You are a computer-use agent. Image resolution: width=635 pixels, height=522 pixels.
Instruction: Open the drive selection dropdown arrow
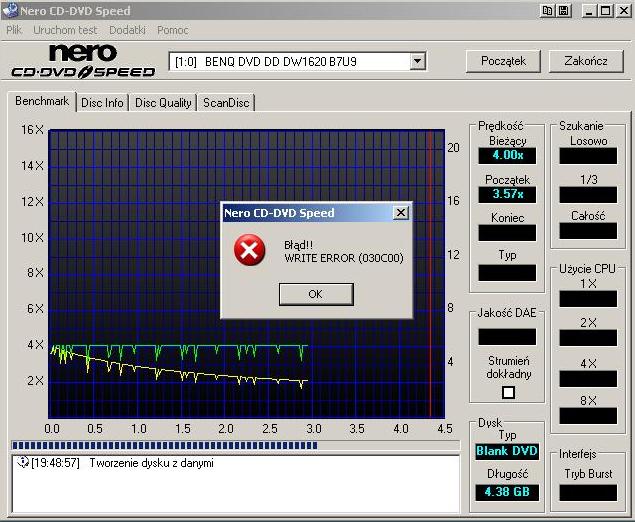(x=417, y=62)
